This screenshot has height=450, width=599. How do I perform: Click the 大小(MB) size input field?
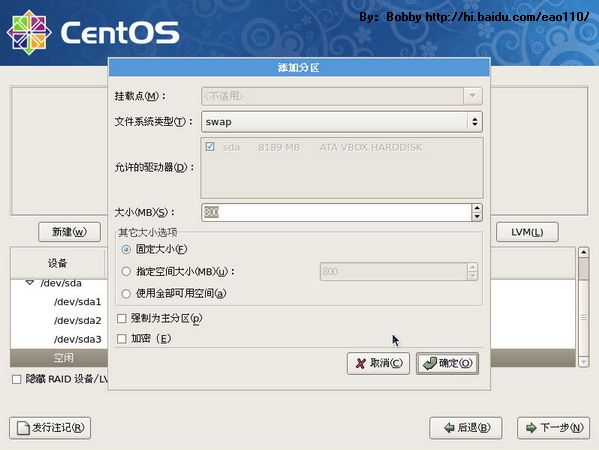tap(336, 212)
